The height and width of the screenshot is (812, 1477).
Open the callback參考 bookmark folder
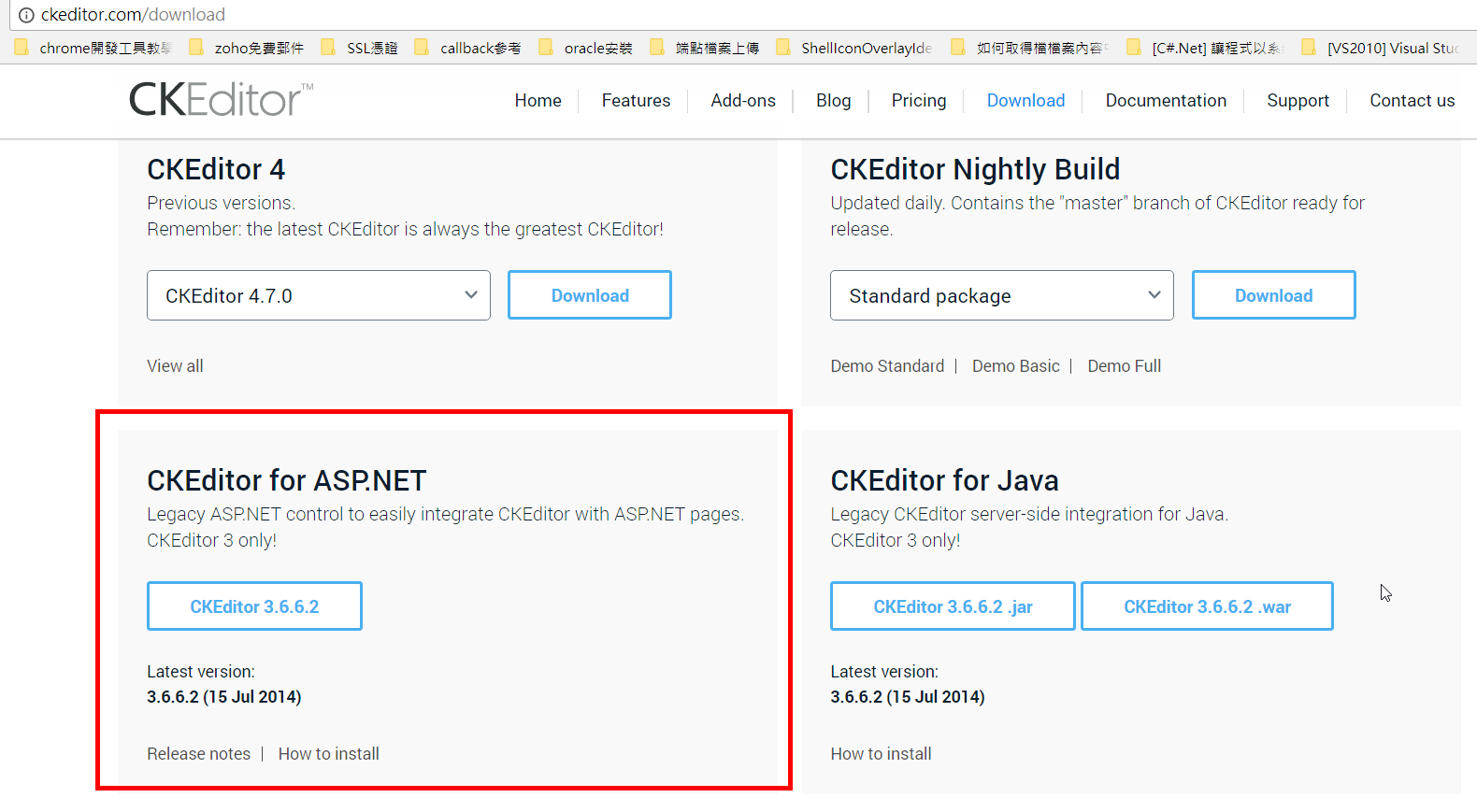click(468, 48)
